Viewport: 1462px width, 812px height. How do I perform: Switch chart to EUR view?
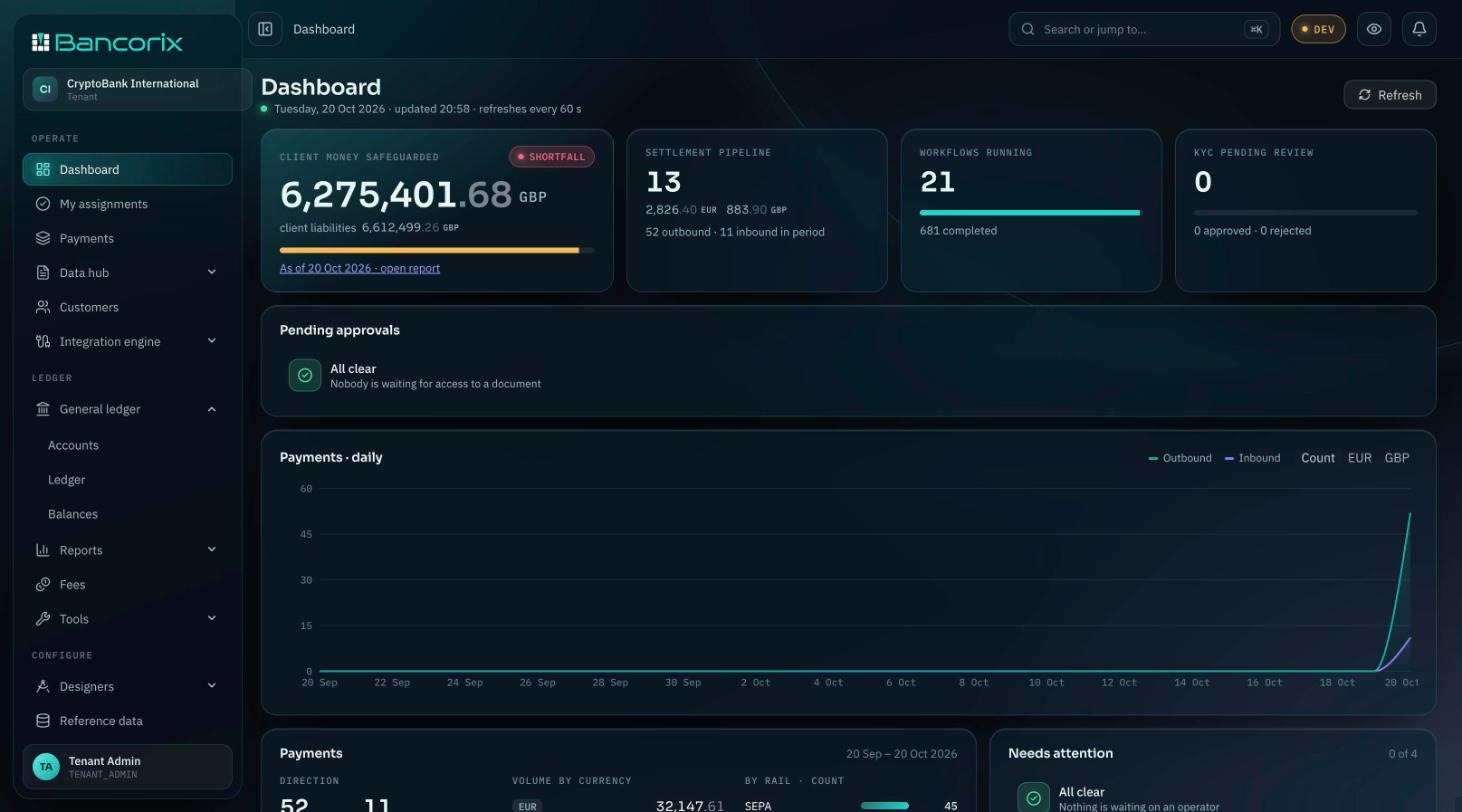click(1359, 458)
